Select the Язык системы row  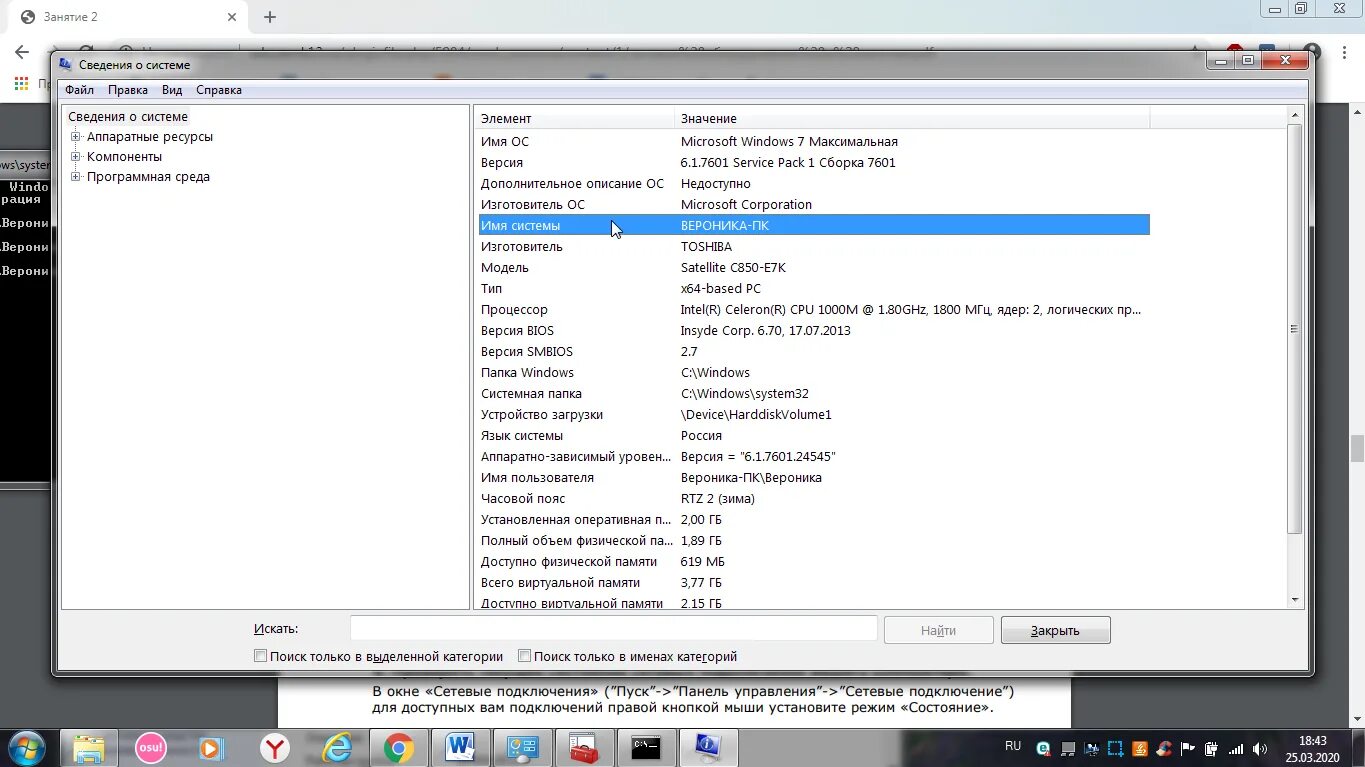tap(814, 436)
